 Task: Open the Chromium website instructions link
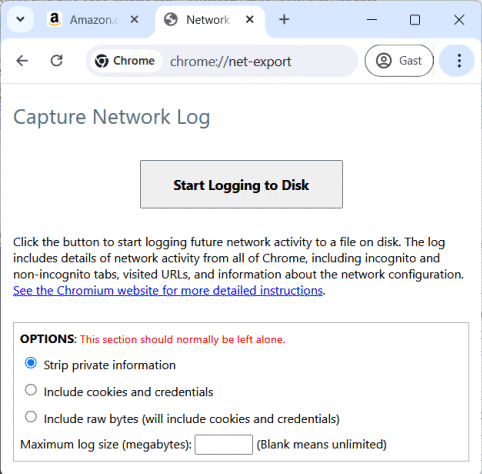coord(168,291)
